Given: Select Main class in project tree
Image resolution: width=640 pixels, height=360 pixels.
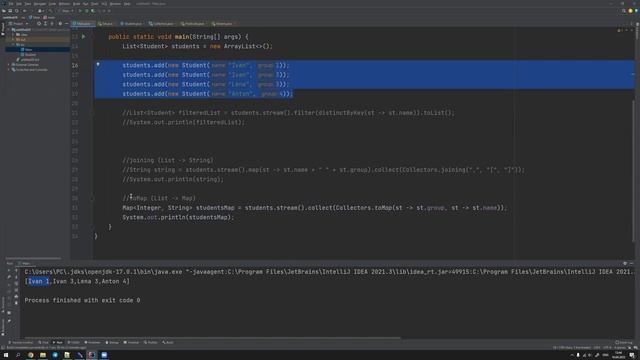Looking at the screenshot, I should [x=28, y=49].
